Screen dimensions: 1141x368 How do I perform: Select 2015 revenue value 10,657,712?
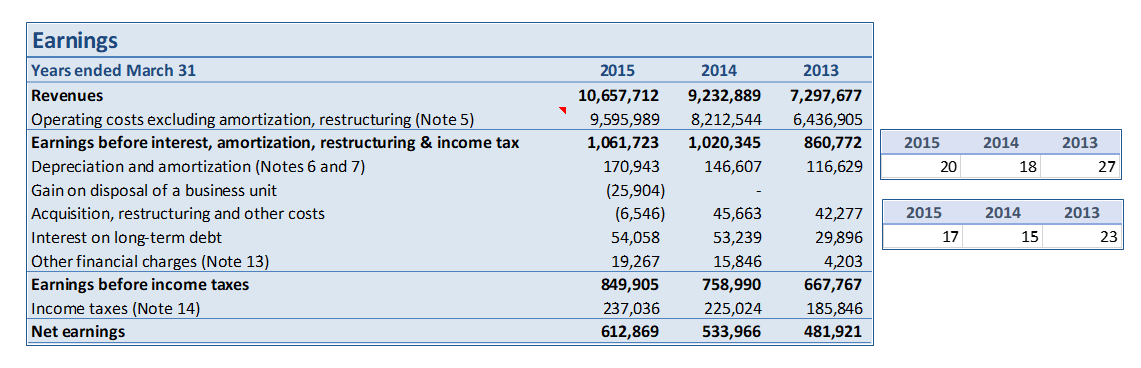click(x=619, y=95)
